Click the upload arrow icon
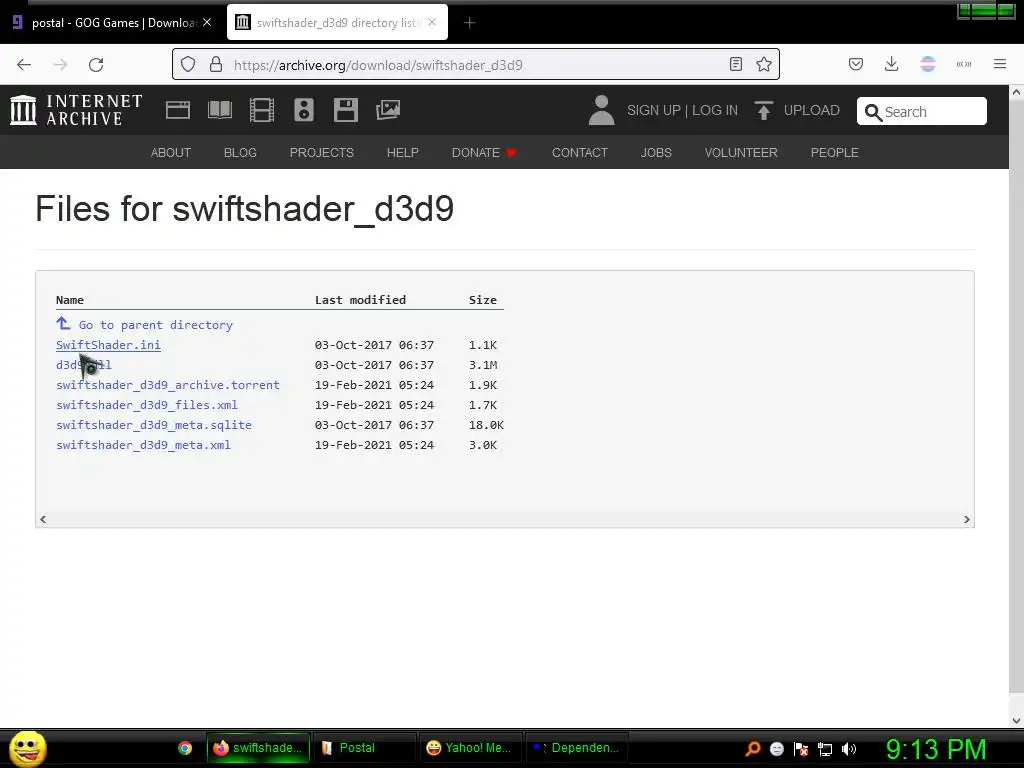 coord(763,110)
